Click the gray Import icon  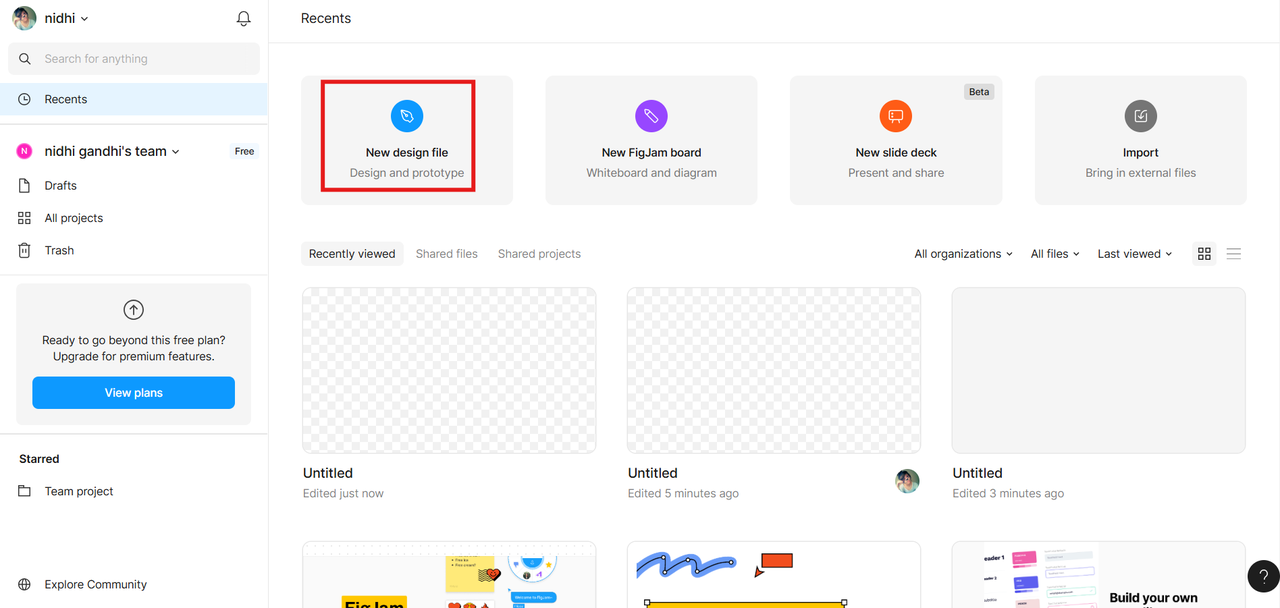(x=1140, y=116)
